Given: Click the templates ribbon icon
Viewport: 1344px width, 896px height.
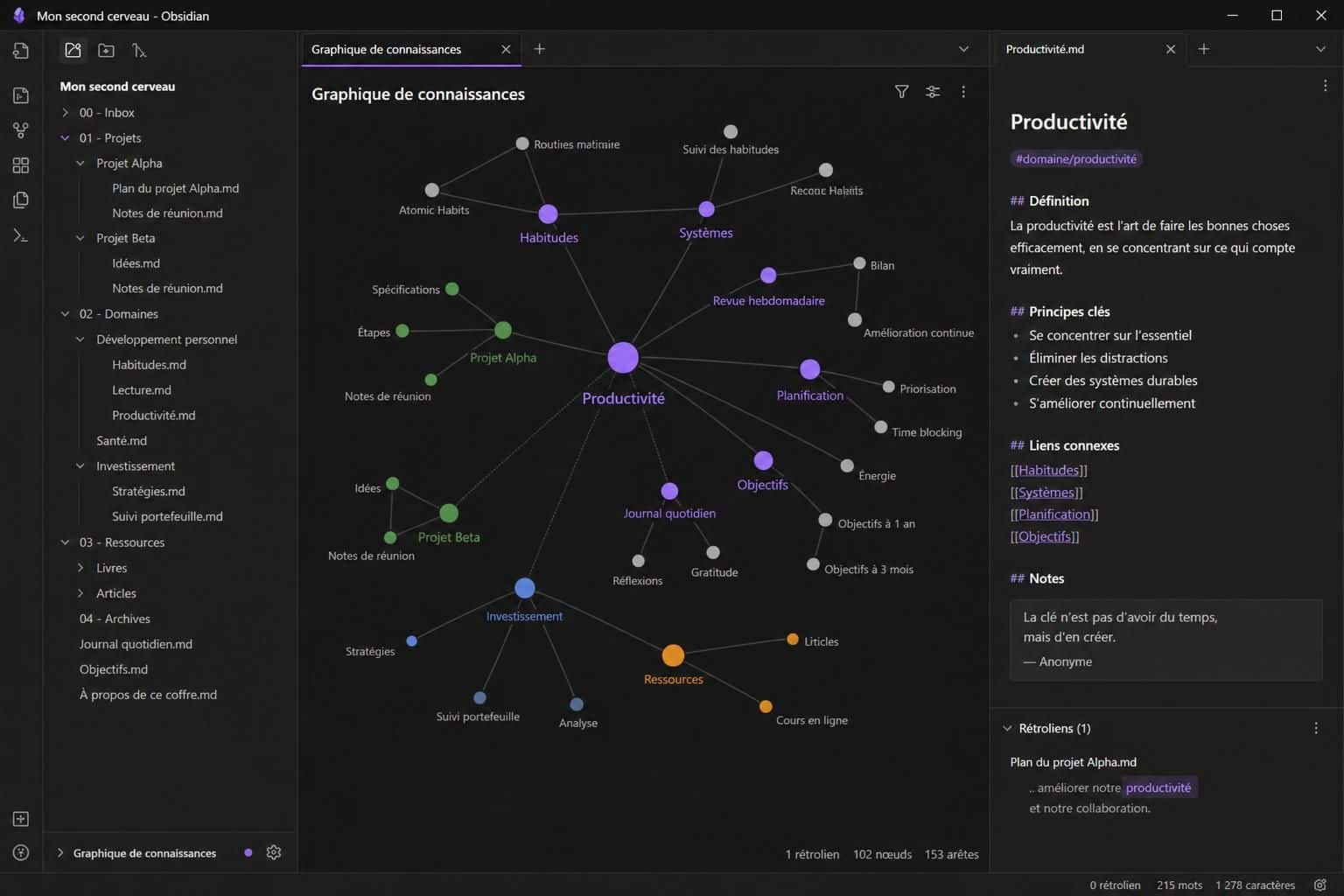Looking at the screenshot, I should (x=21, y=200).
